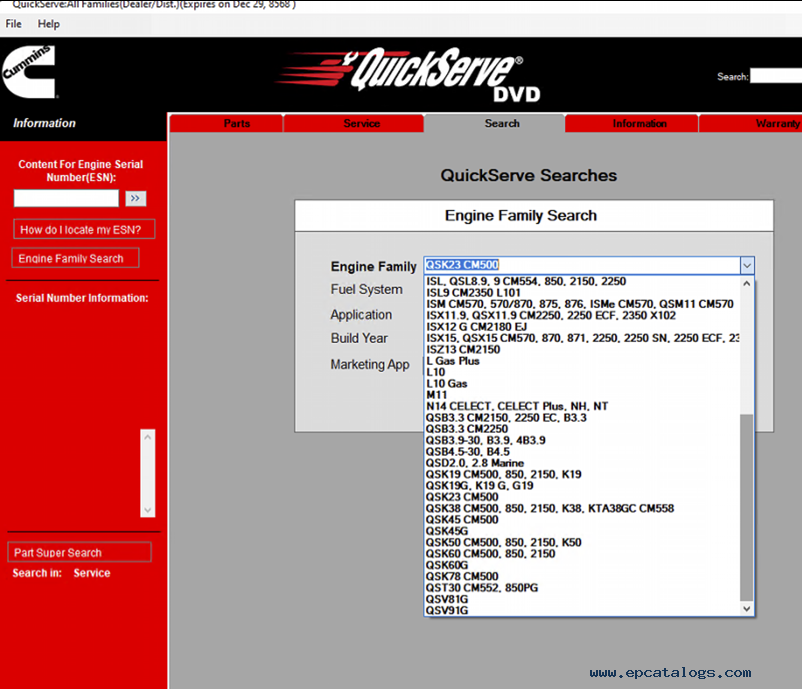Go to the Information tab

click(x=639, y=124)
